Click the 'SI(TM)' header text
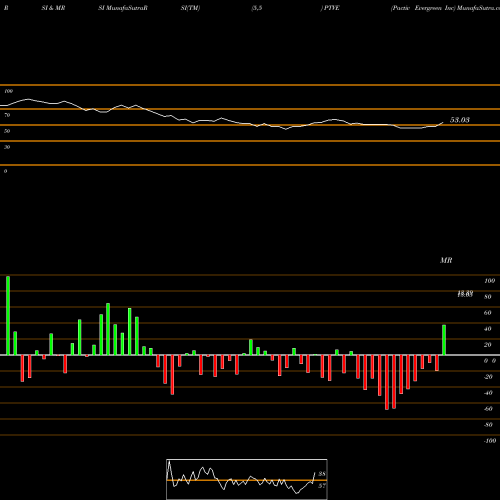500x500 pixels. [190, 8]
